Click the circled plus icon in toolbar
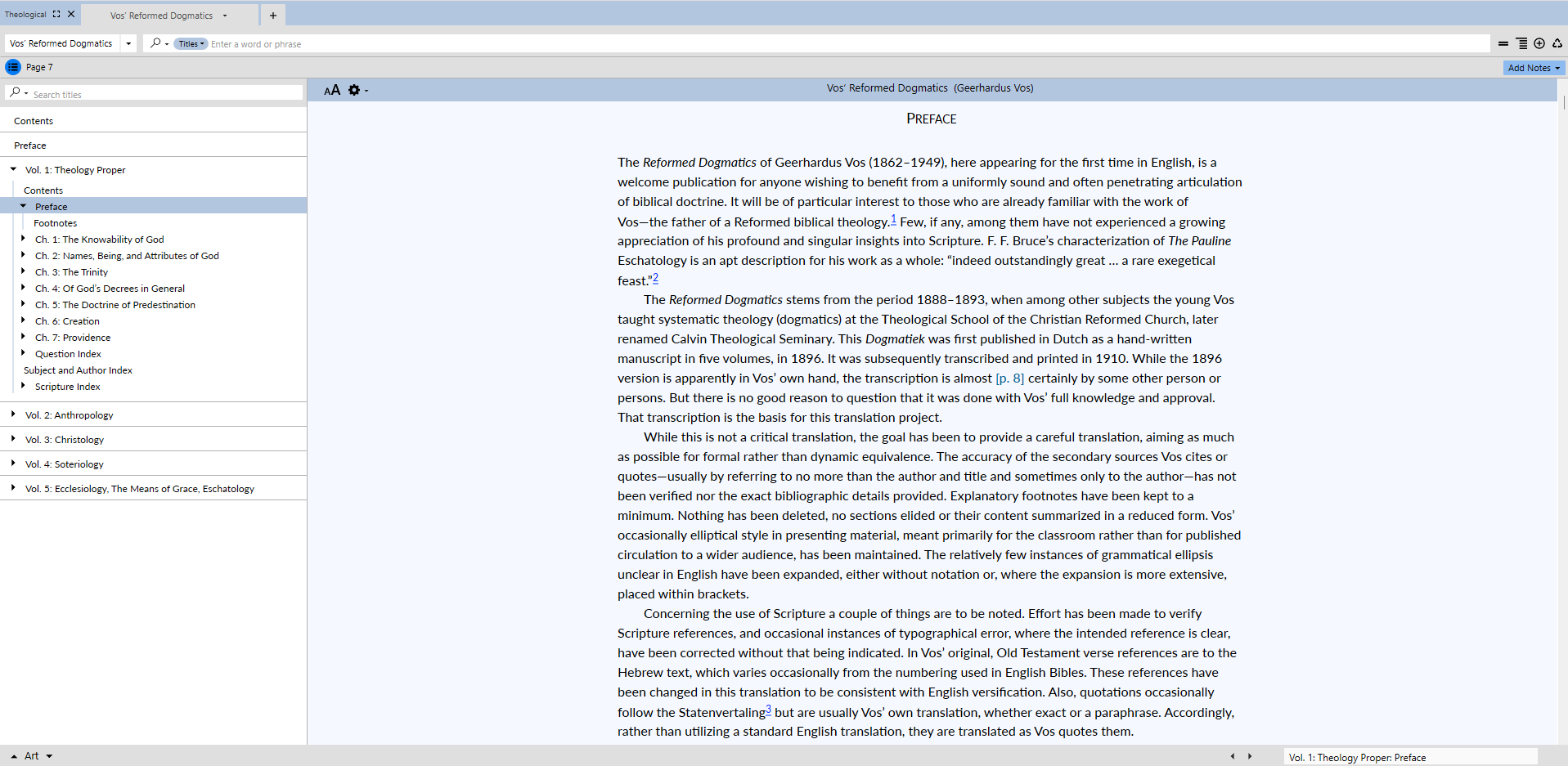 click(1539, 43)
